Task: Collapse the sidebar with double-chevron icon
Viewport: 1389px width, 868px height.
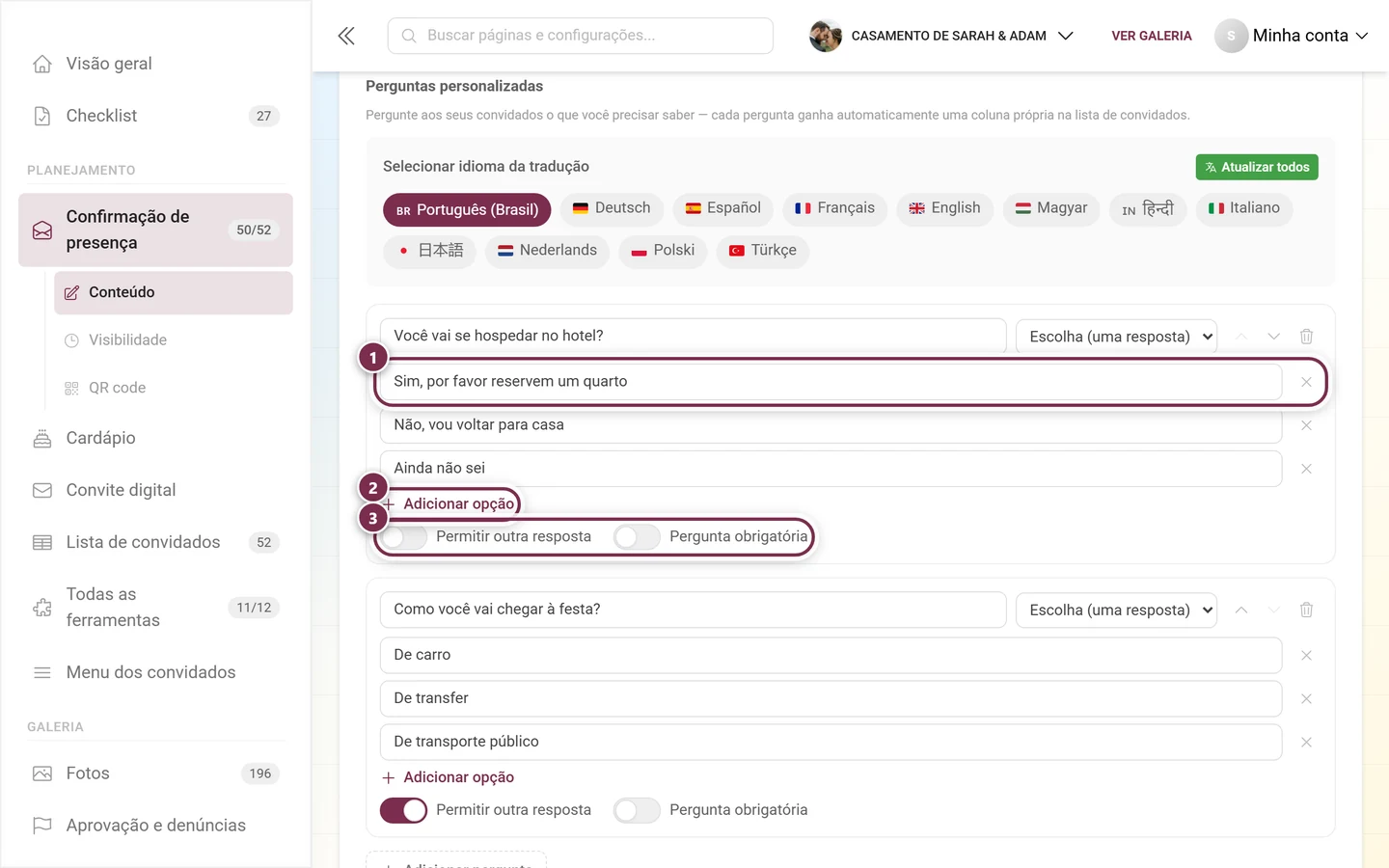Action: pyautogui.click(x=346, y=36)
